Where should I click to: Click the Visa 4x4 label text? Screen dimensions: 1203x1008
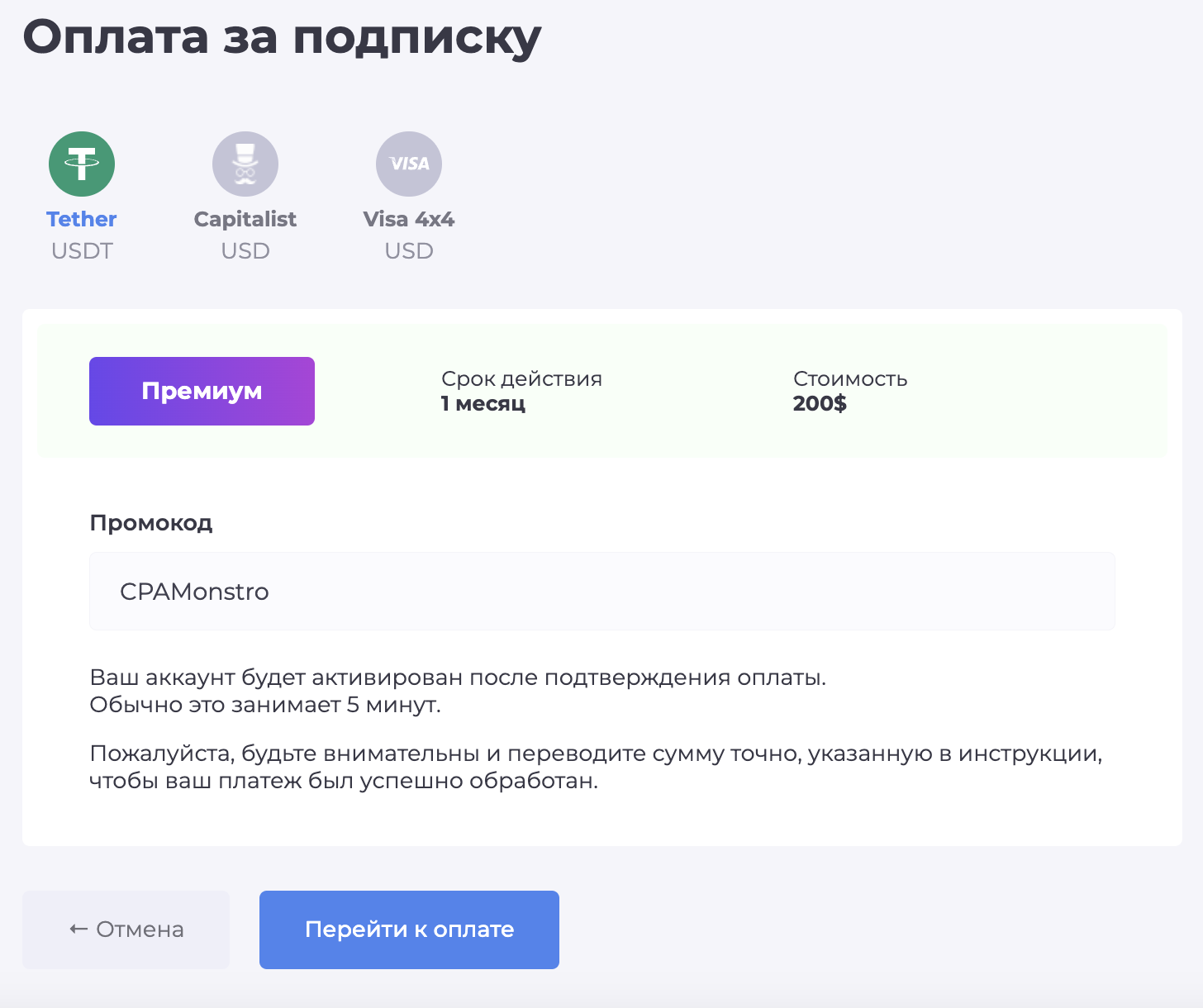[409, 219]
